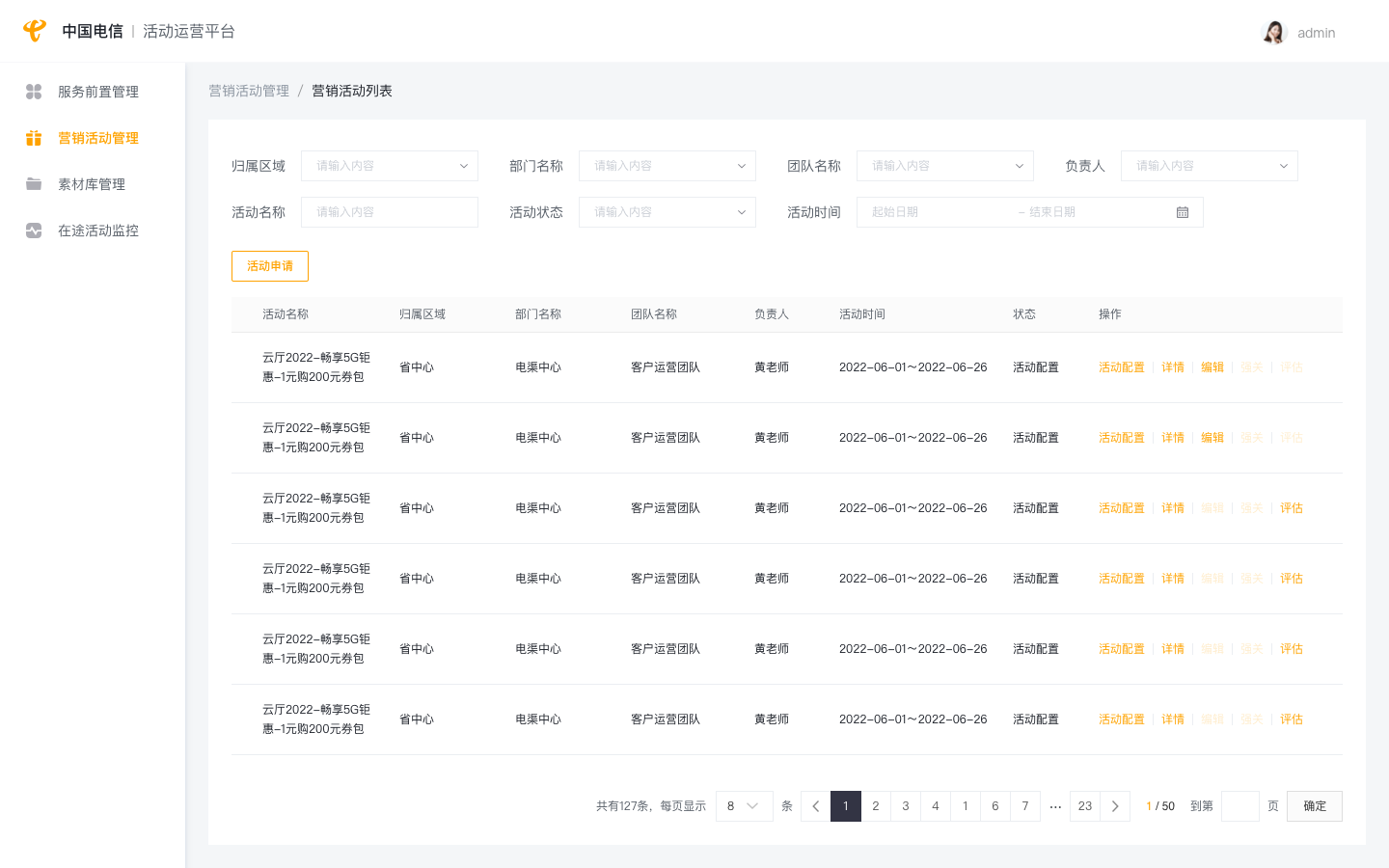Click the admin username text
Screen dimensions: 1389x868
coord(1316,33)
